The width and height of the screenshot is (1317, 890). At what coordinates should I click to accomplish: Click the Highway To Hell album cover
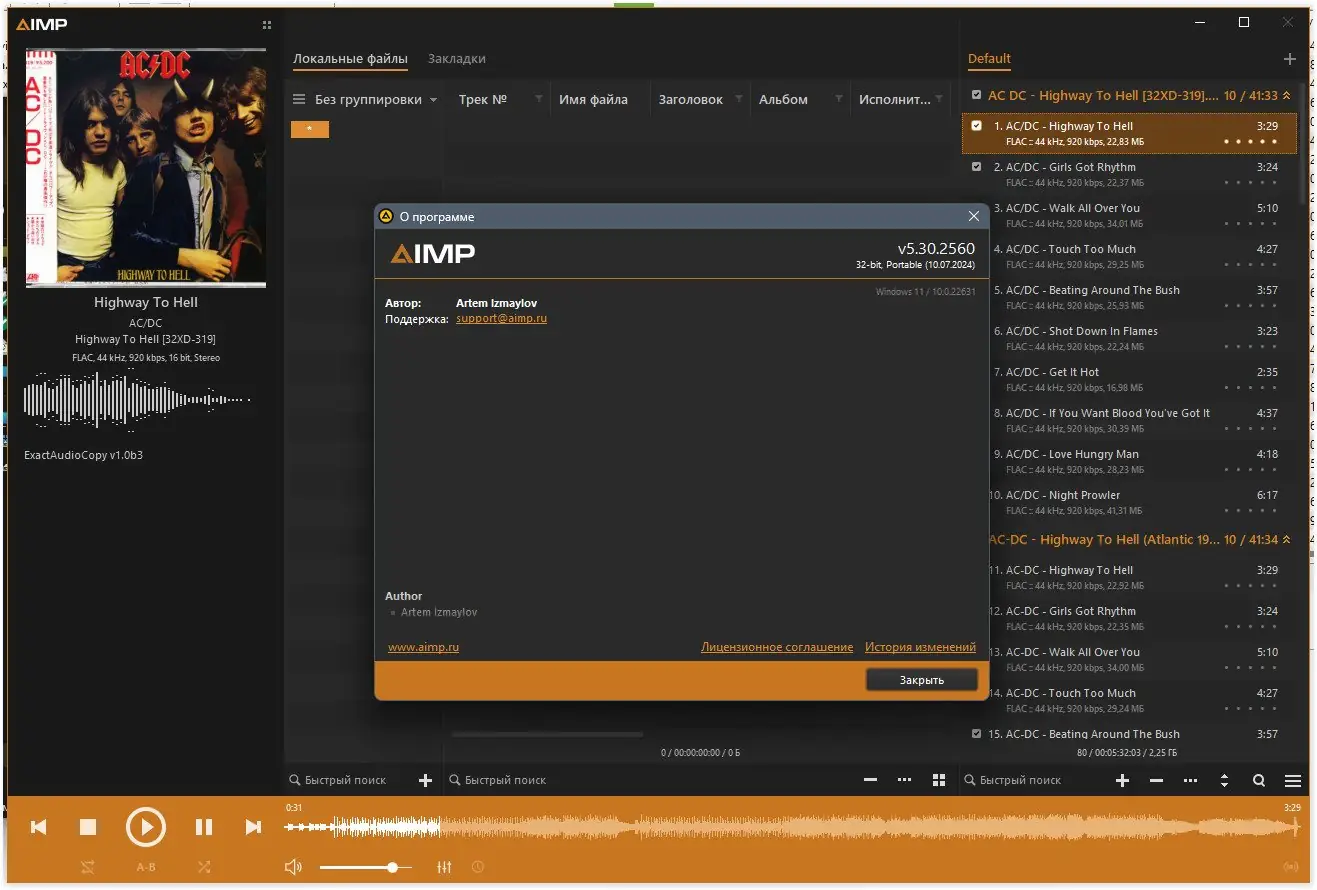click(146, 168)
